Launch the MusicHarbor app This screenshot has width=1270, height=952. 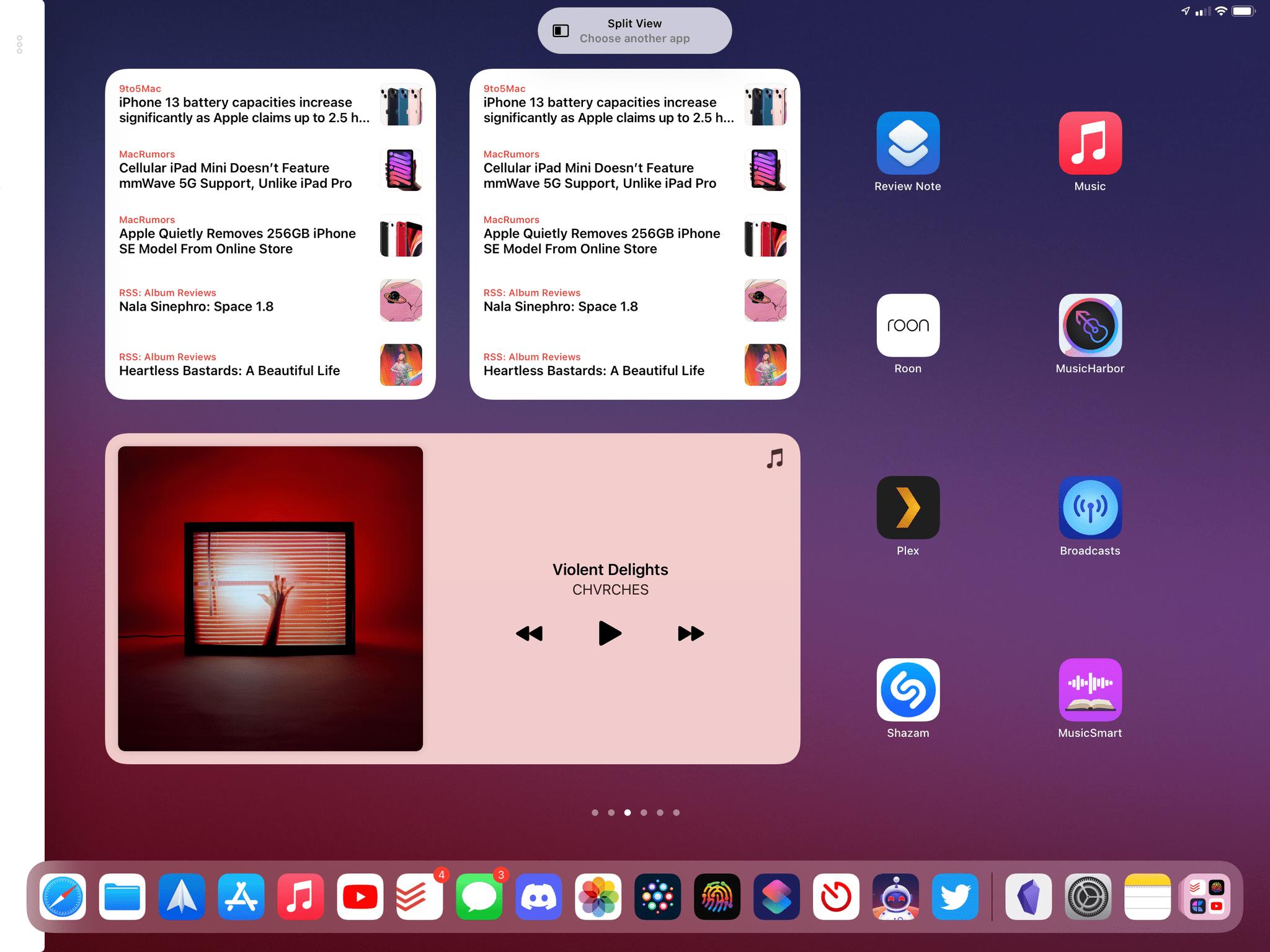1090,326
